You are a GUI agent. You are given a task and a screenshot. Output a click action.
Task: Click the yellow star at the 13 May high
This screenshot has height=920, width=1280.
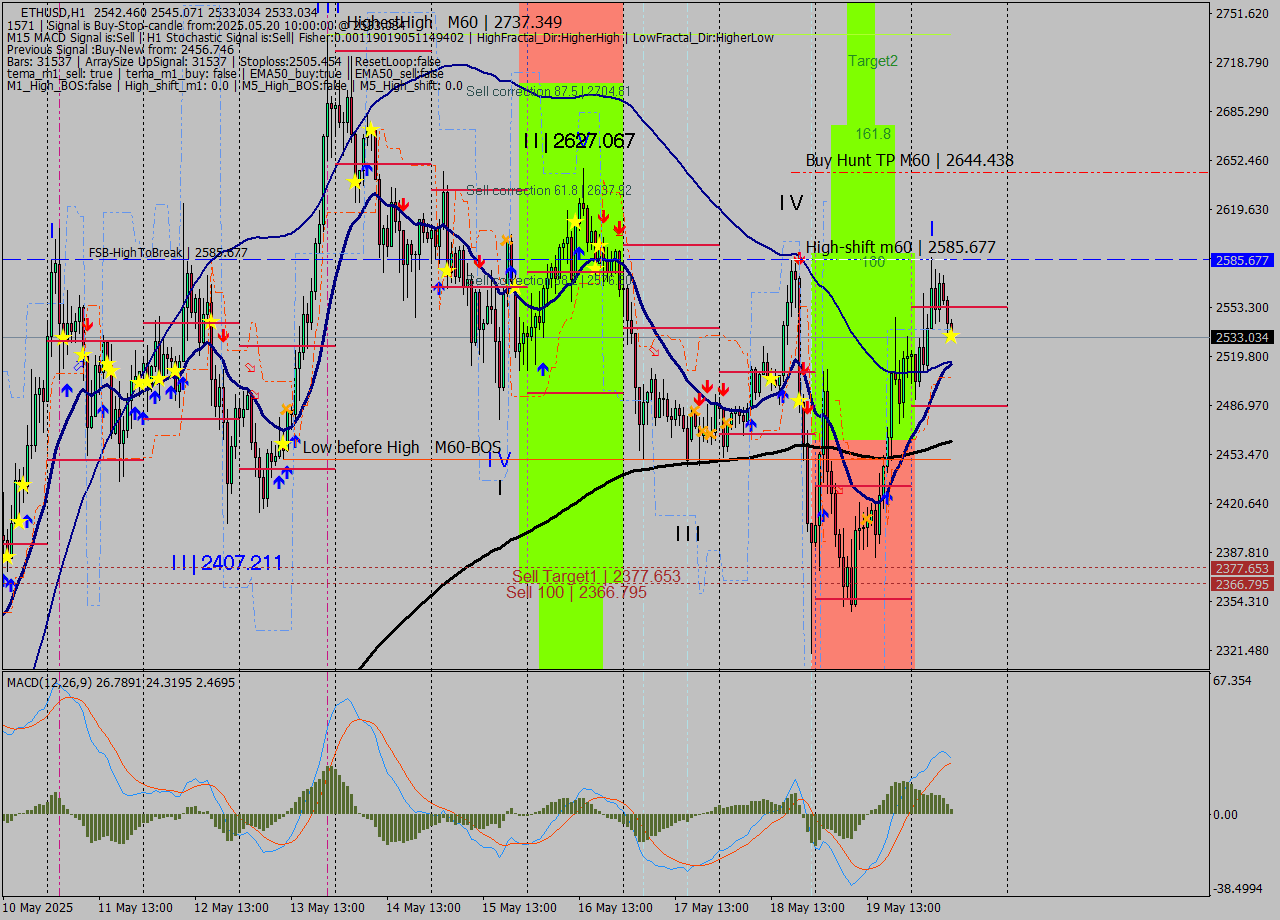[371, 130]
